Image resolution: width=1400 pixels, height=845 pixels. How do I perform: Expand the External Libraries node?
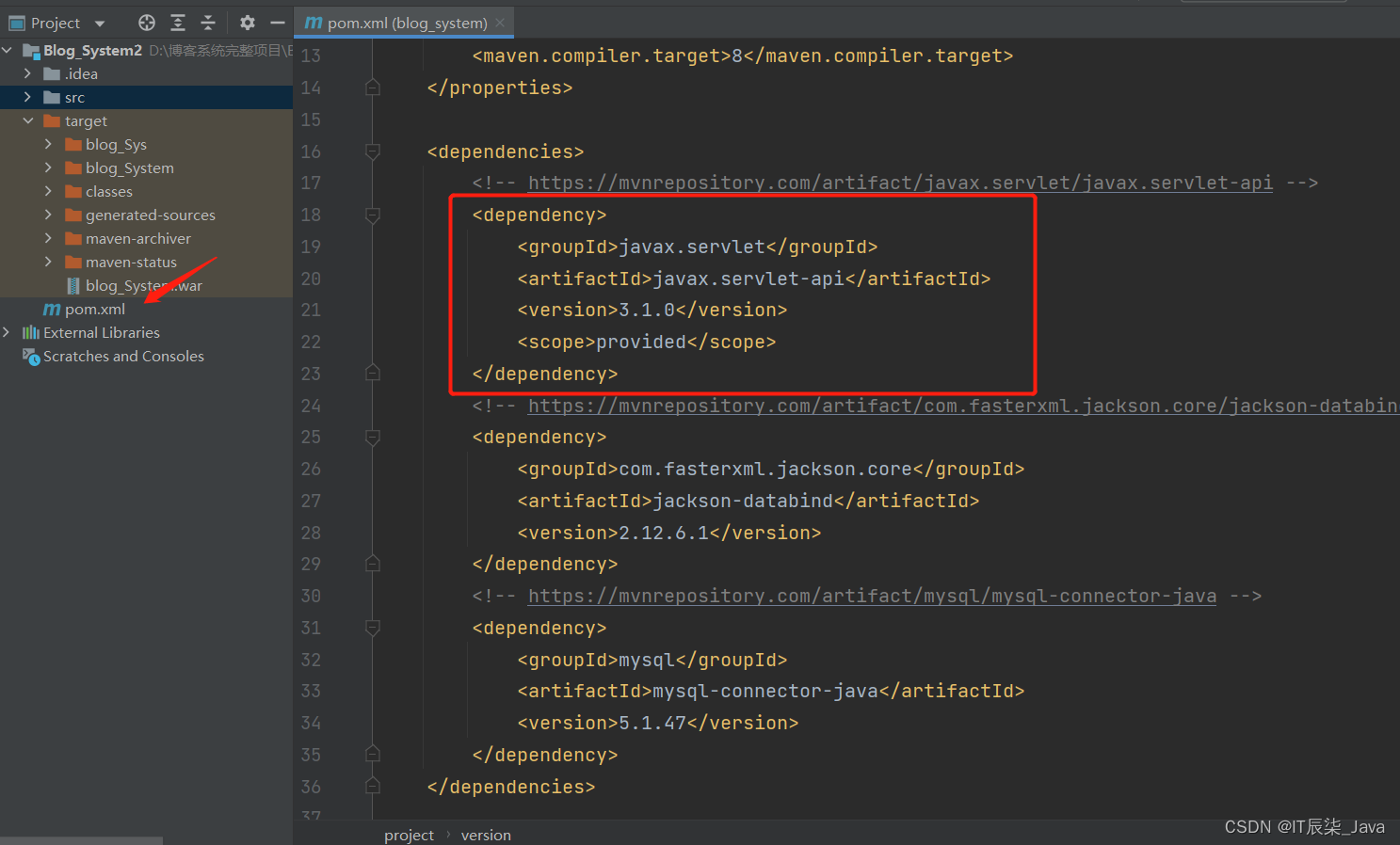point(8,331)
